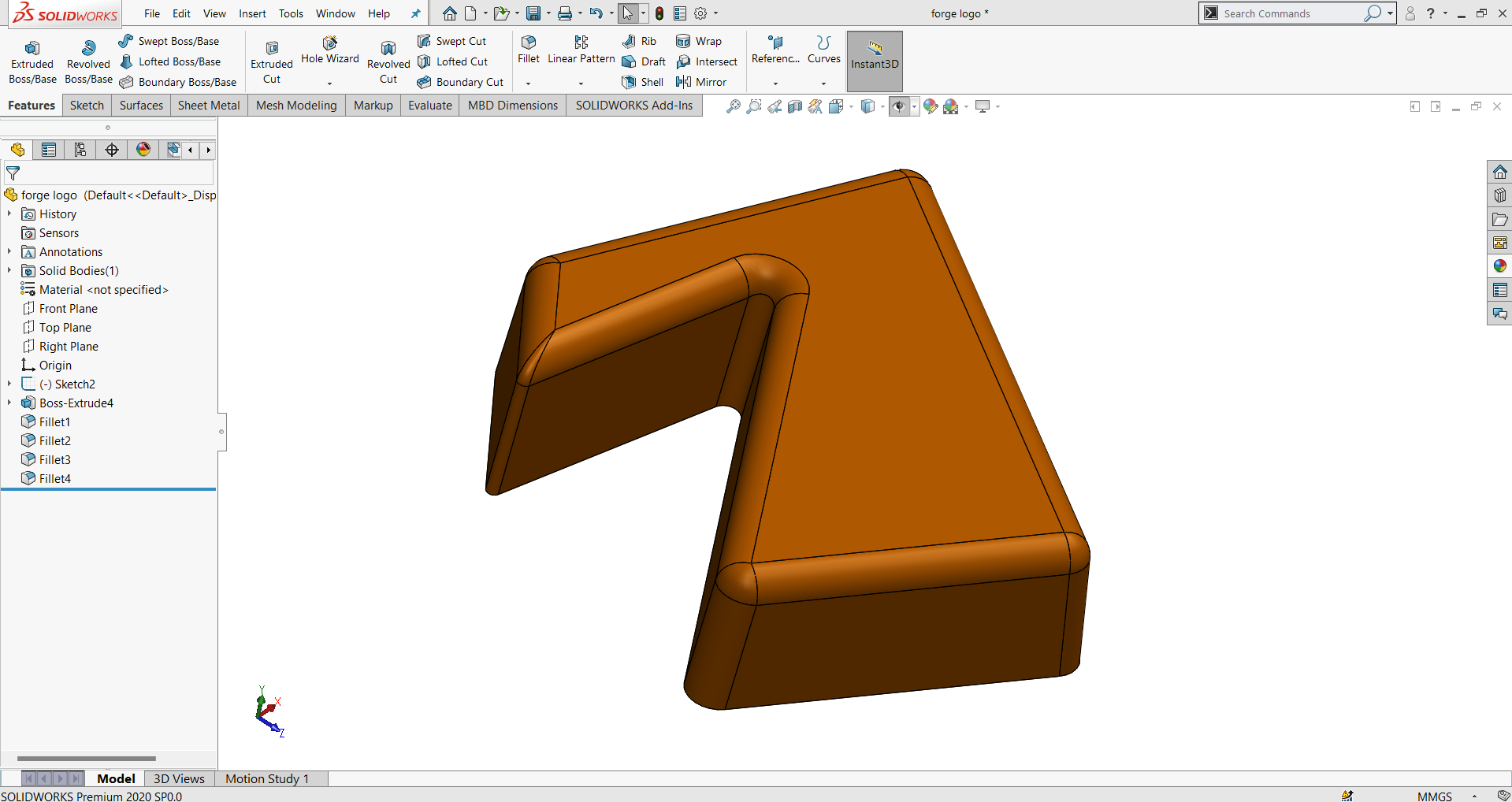Open SOLIDWORKS Resources home in task pane
This screenshot has height=802, width=1512.
click(x=1499, y=172)
